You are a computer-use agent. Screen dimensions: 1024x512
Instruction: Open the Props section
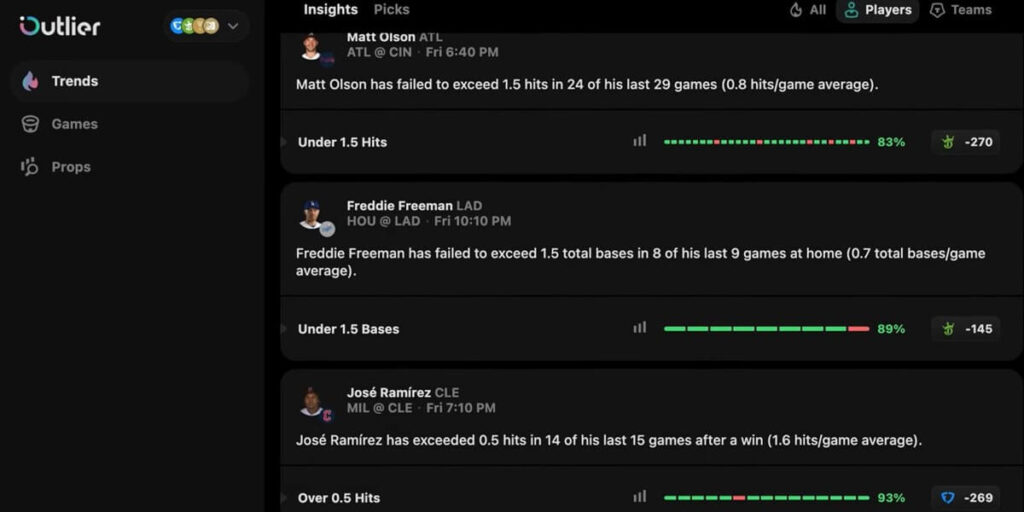click(x=70, y=167)
